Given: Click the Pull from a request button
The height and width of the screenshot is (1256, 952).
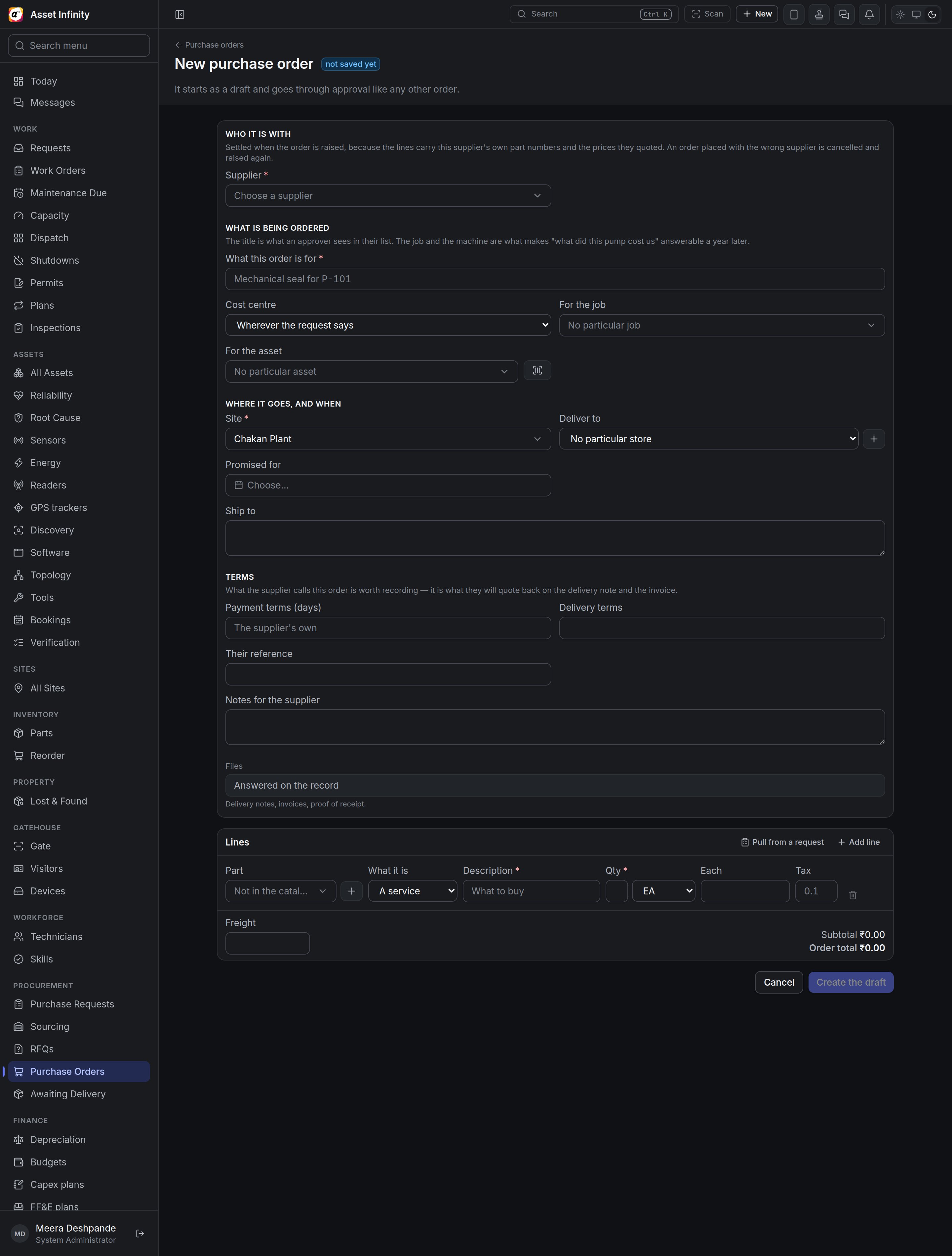Looking at the screenshot, I should click(782, 842).
